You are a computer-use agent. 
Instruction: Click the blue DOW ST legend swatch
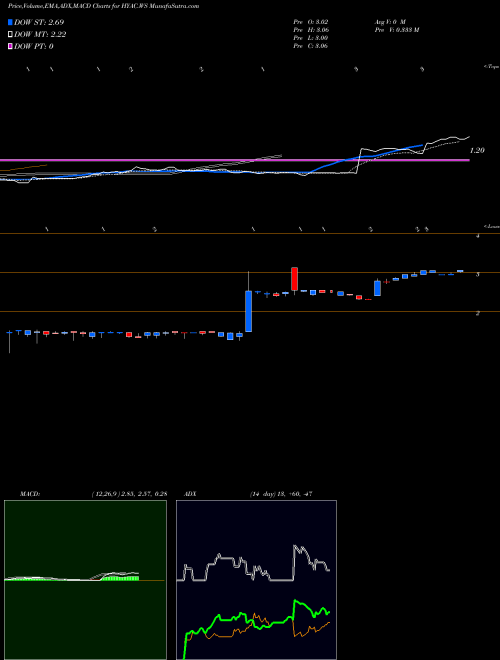[10, 22]
